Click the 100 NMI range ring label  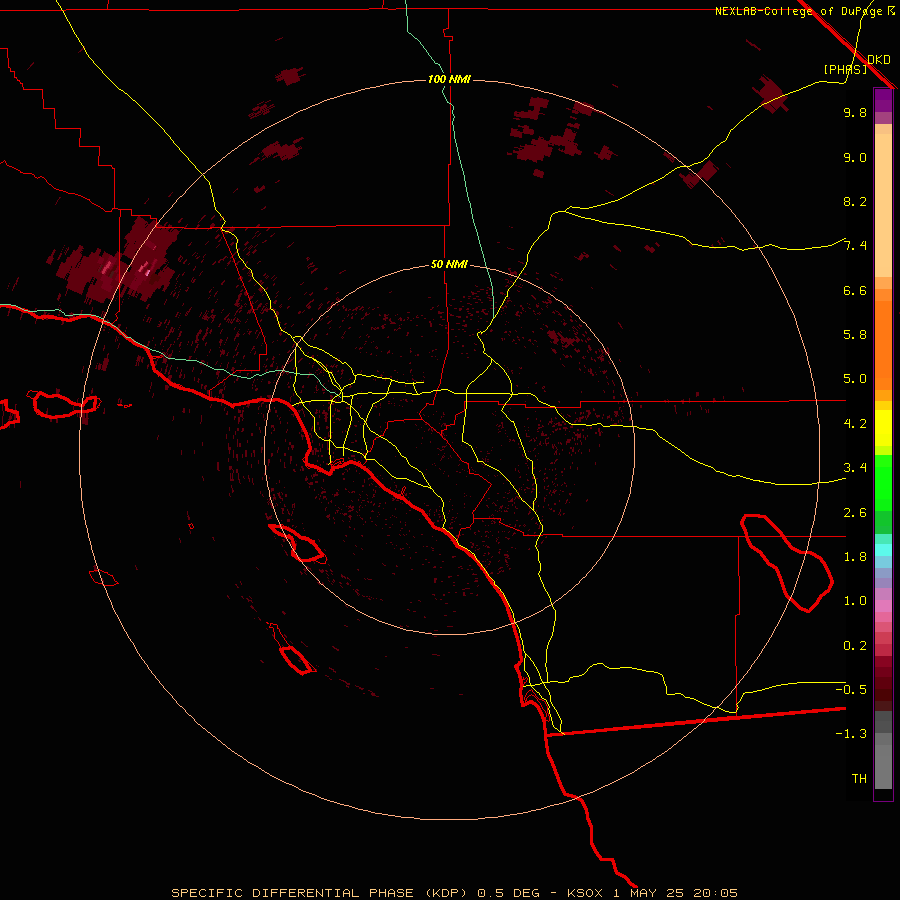click(449, 79)
